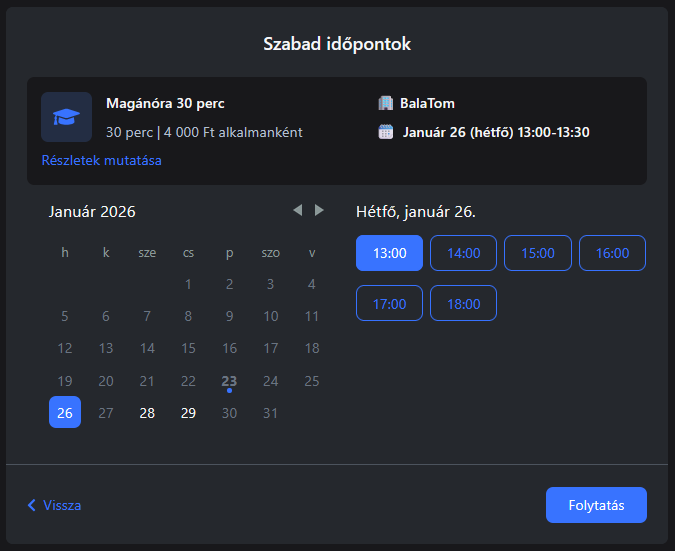
Task: Click the Január 2026 month heading
Action: [x=92, y=211]
